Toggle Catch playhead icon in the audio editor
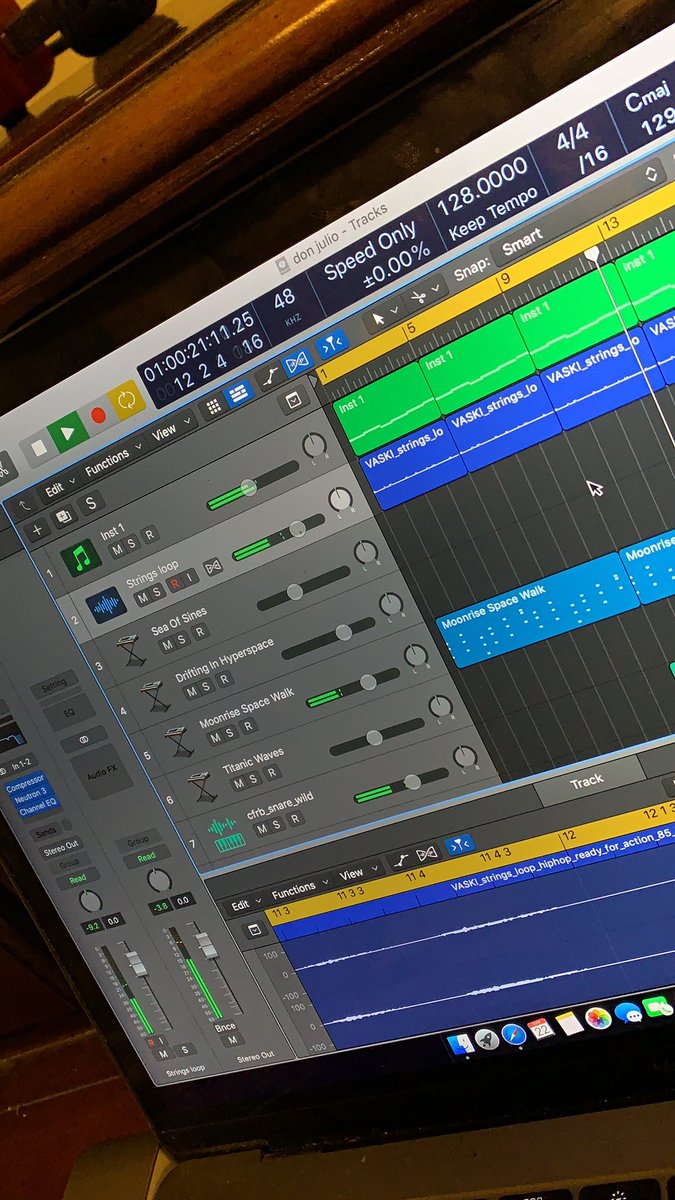The width and height of the screenshot is (675, 1200). 458,844
